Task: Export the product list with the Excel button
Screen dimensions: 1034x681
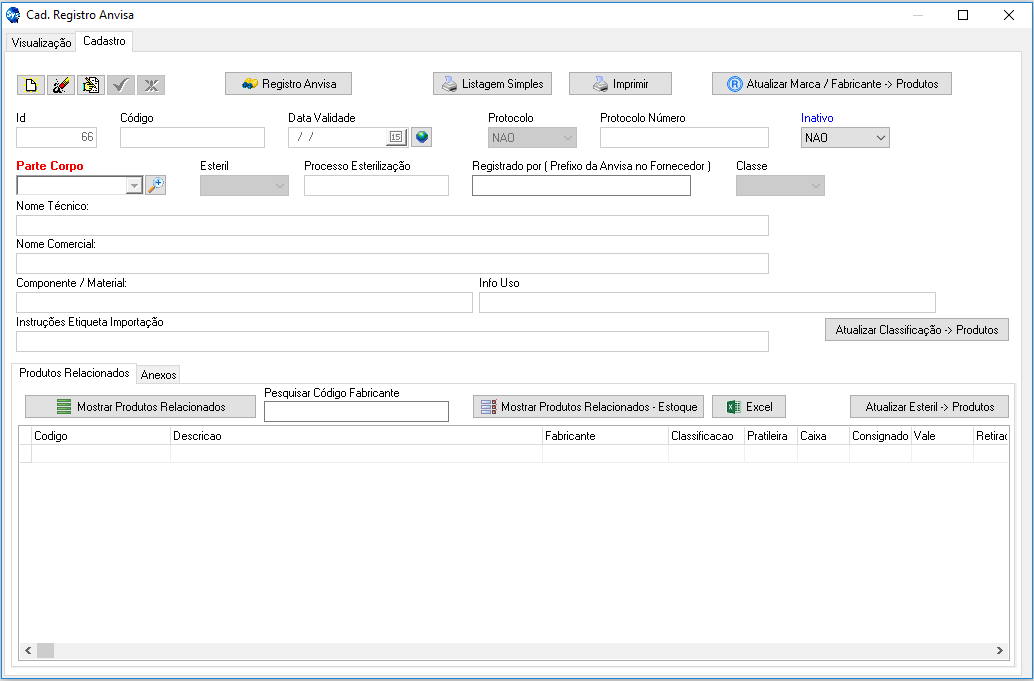Action: [x=749, y=407]
